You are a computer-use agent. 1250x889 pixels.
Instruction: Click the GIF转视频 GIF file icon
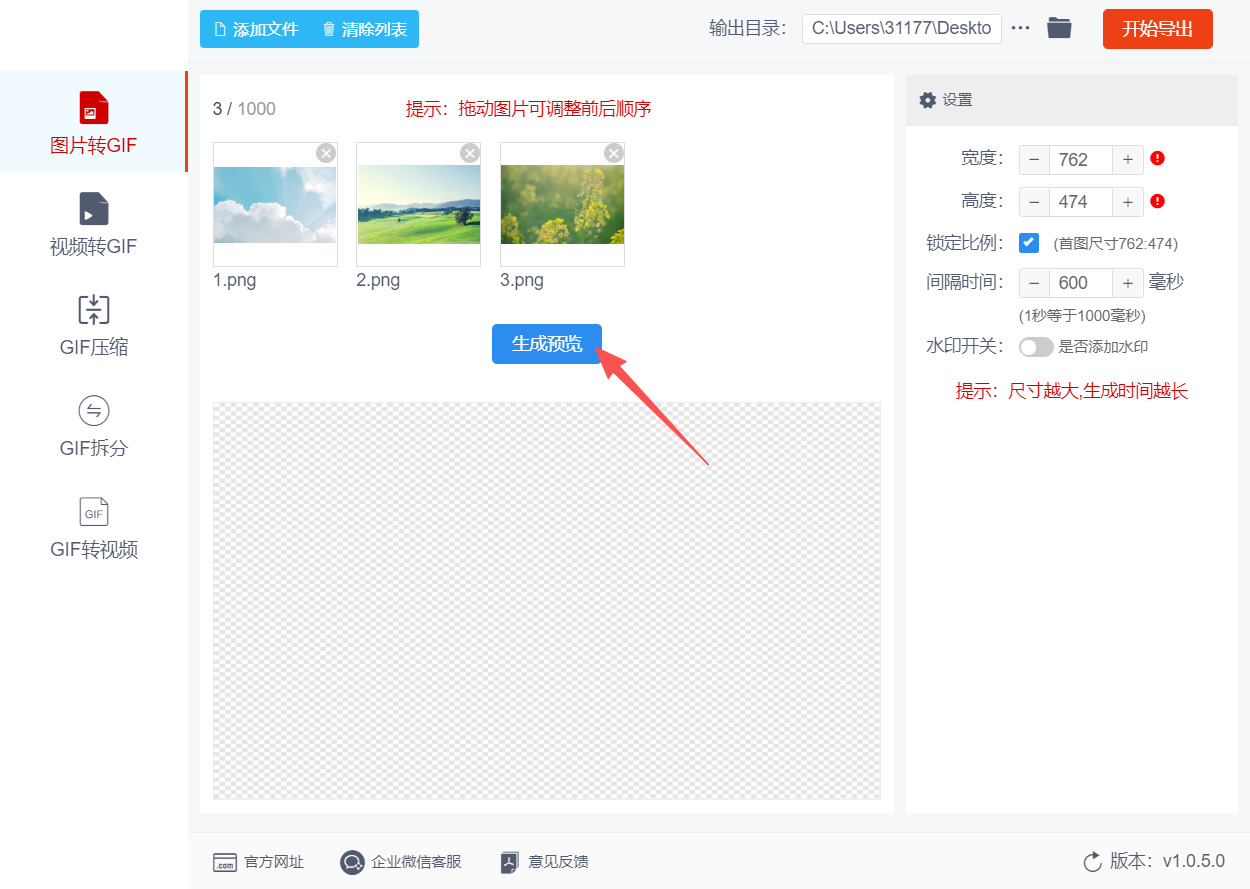click(x=94, y=512)
